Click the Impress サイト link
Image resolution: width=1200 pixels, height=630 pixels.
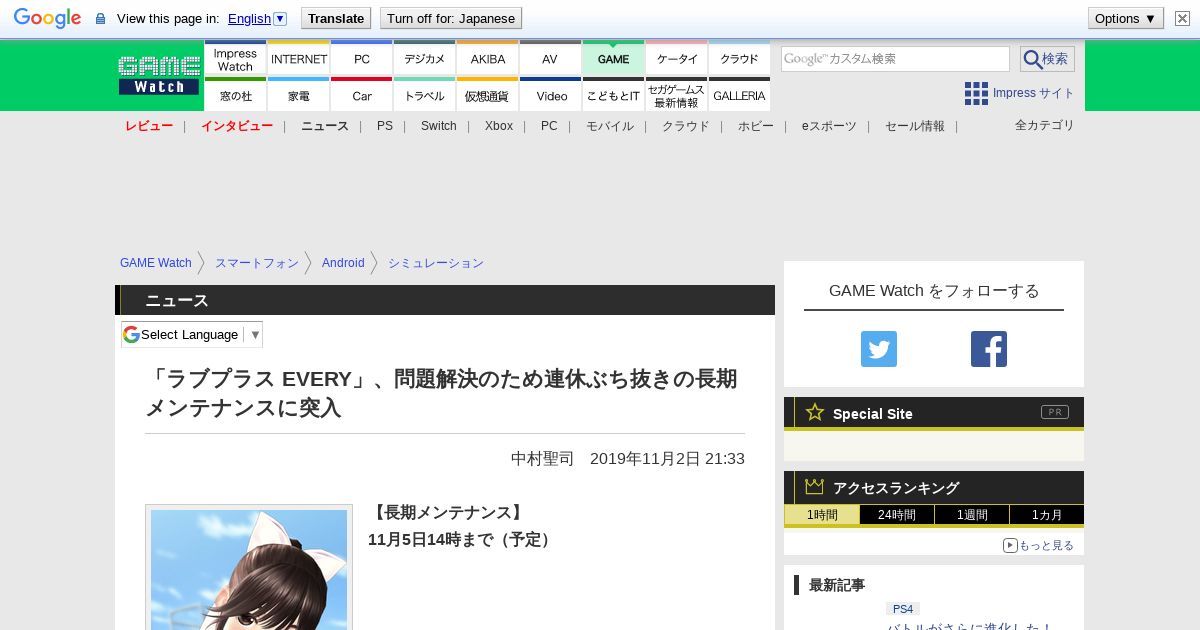tap(1034, 93)
